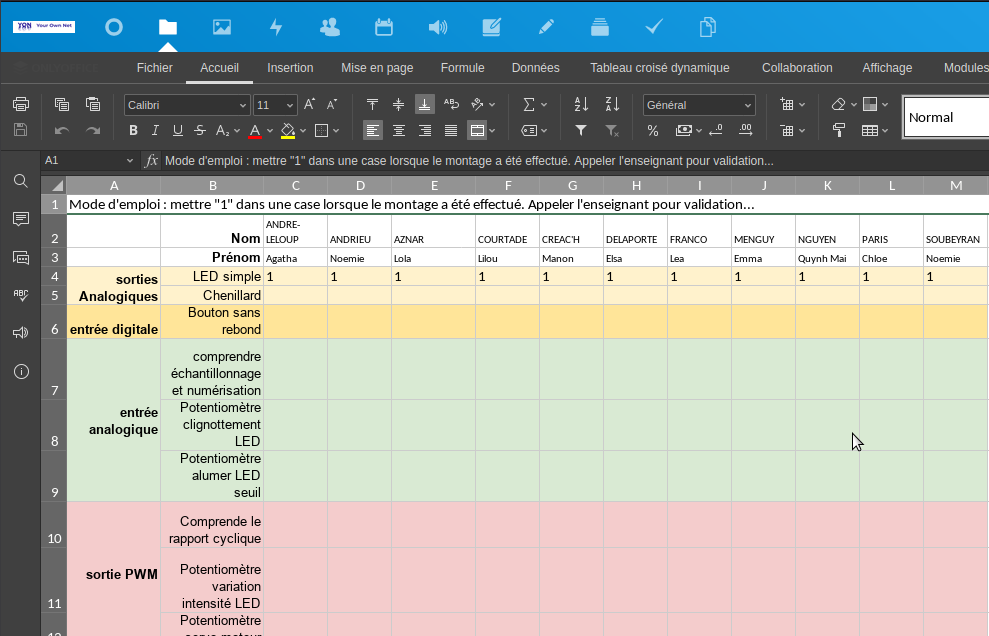
Task: Click the search magnifier in the left sidebar
Action: click(x=20, y=181)
